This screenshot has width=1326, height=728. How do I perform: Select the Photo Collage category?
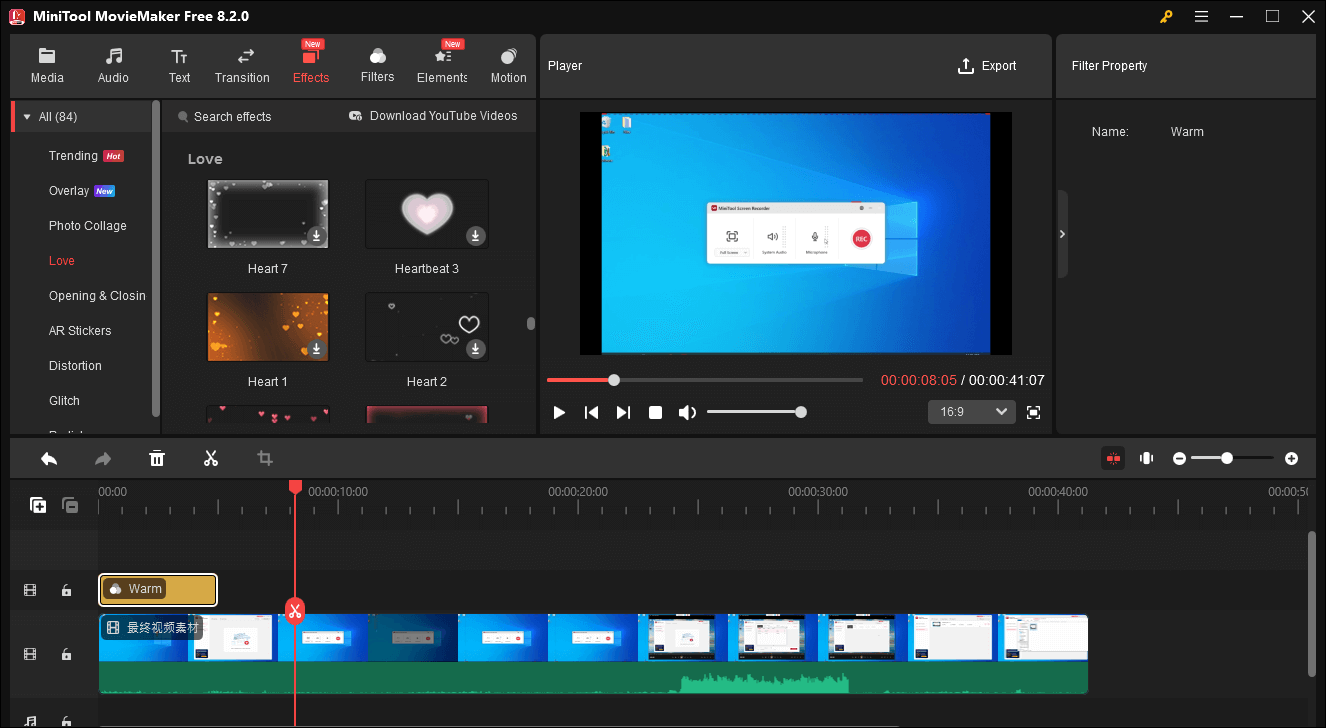coord(88,226)
